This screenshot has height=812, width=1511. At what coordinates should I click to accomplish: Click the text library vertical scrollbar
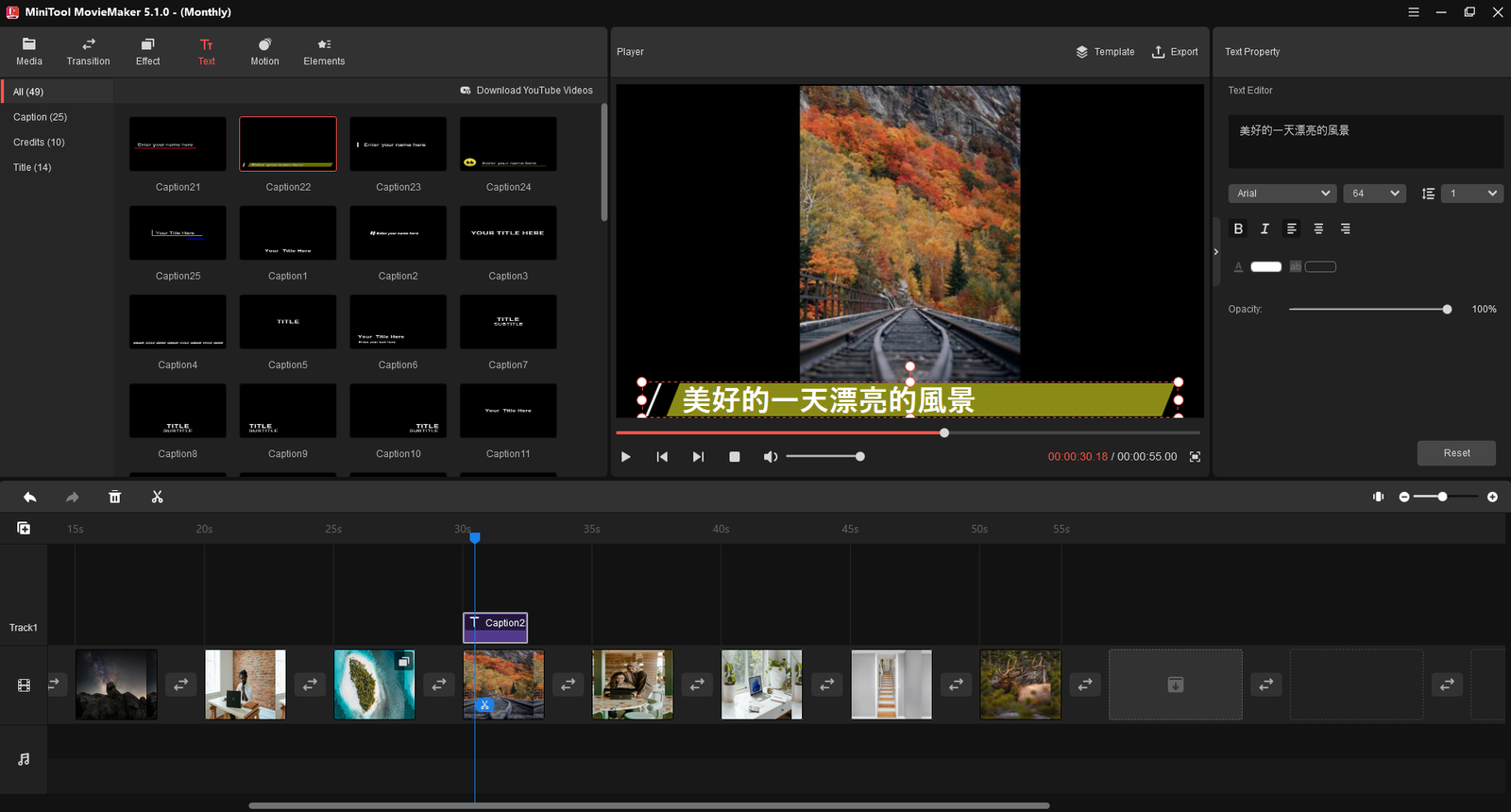[604, 162]
